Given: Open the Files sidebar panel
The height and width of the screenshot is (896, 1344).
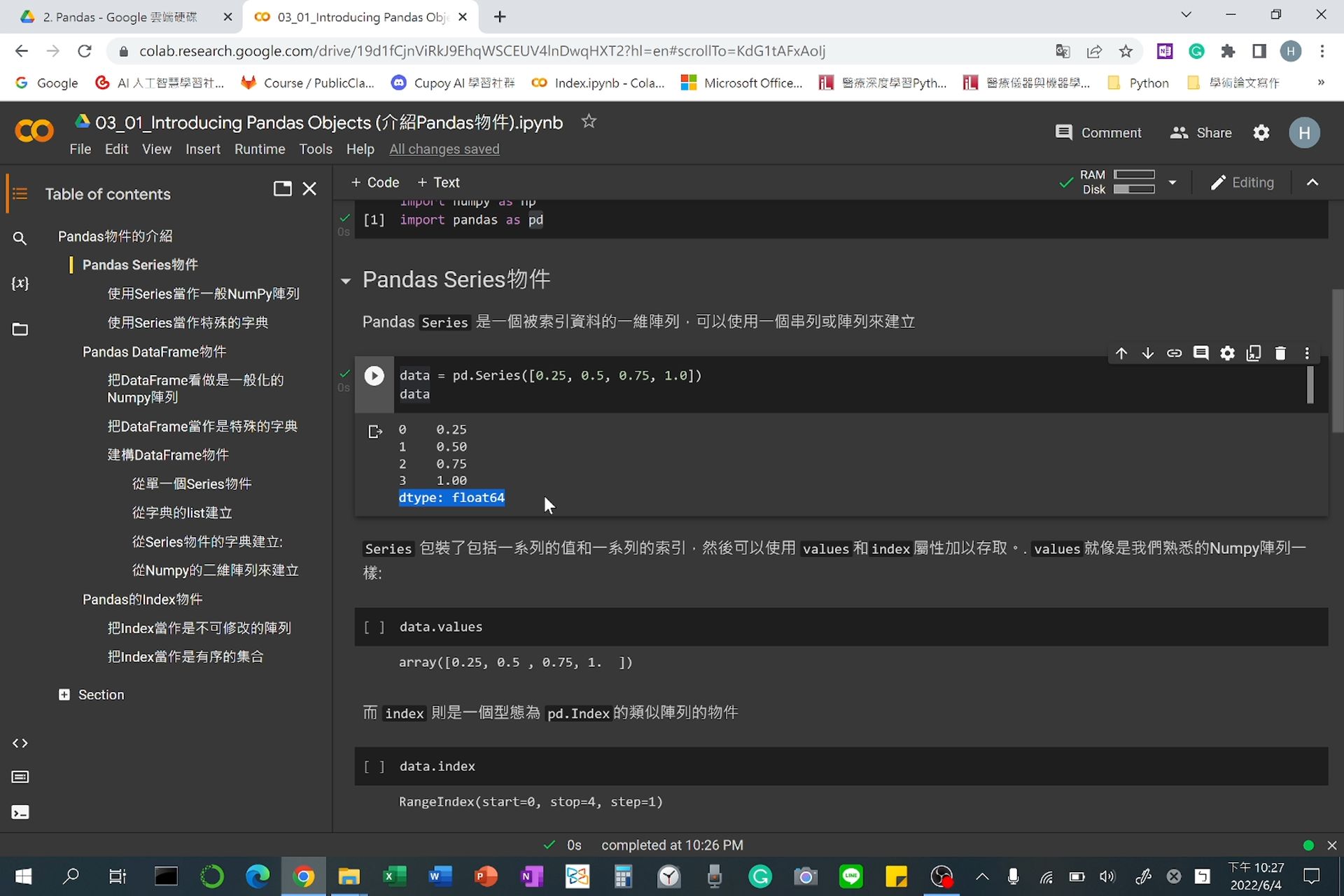Looking at the screenshot, I should (20, 329).
